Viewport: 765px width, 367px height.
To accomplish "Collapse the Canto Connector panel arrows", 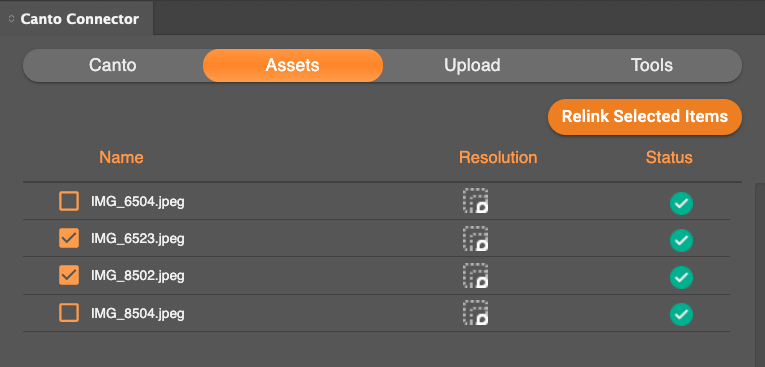I will coord(11,19).
